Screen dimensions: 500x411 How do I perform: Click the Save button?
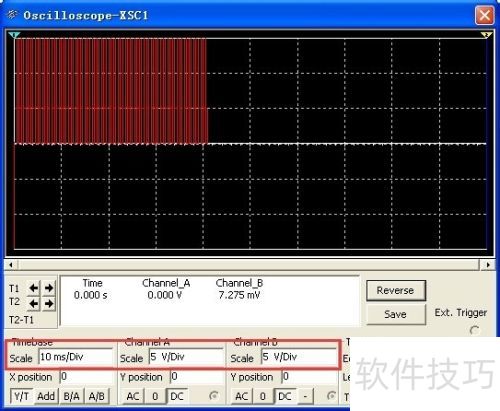click(396, 314)
